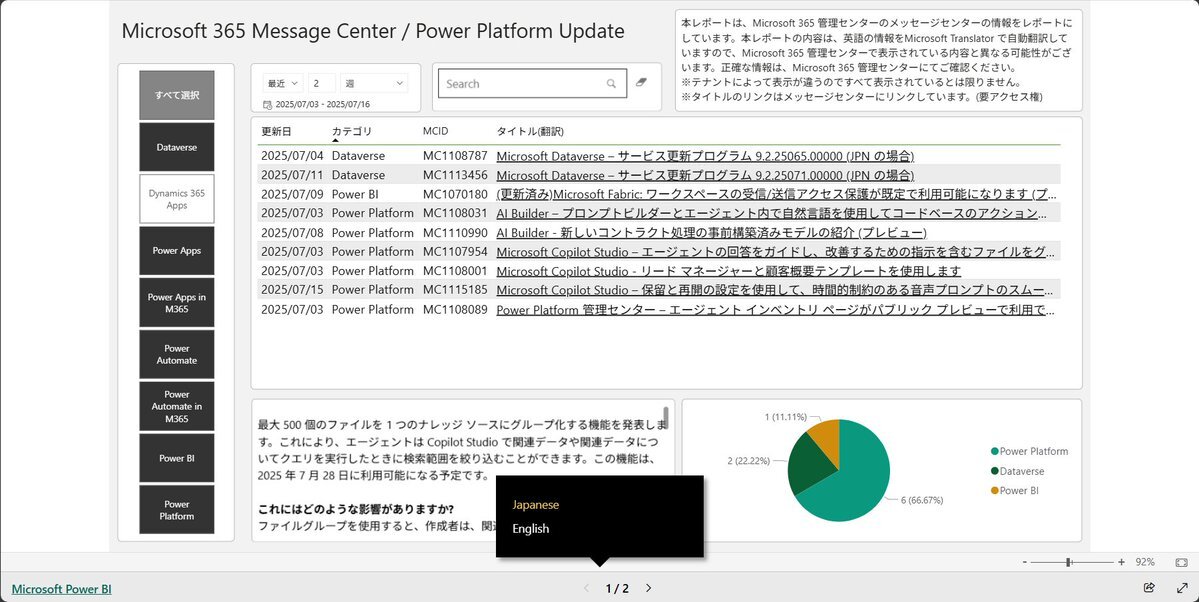Open AI Builder プロンプトビルダー title link

[771, 213]
